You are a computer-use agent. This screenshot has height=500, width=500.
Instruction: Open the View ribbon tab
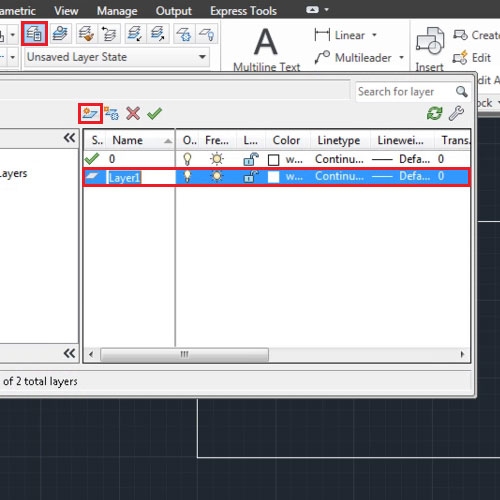pos(66,11)
